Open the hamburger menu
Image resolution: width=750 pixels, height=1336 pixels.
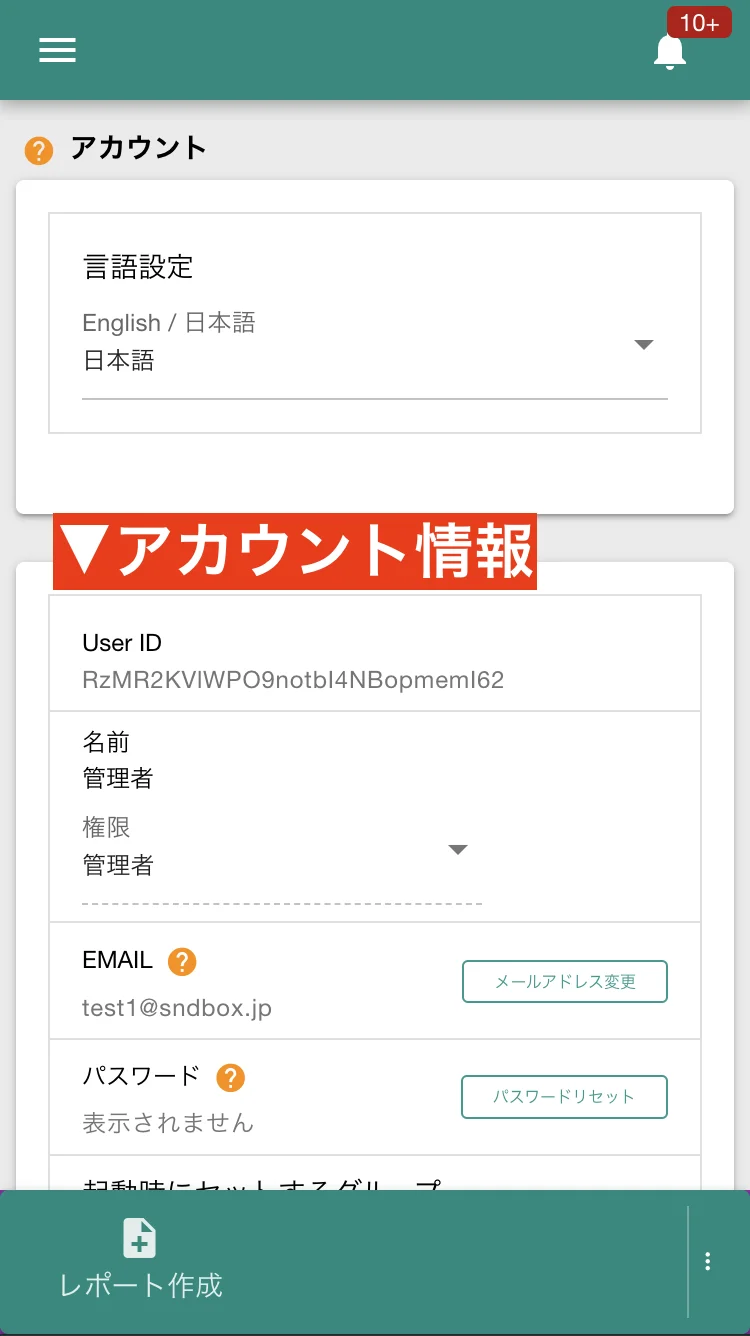tap(57, 50)
